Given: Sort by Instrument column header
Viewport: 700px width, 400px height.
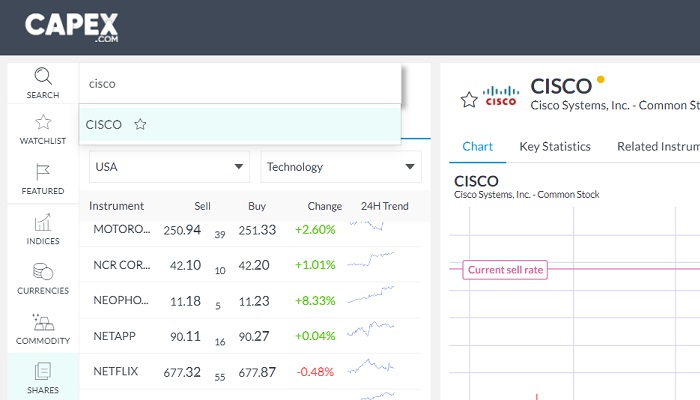Looking at the screenshot, I should pyautogui.click(x=117, y=206).
